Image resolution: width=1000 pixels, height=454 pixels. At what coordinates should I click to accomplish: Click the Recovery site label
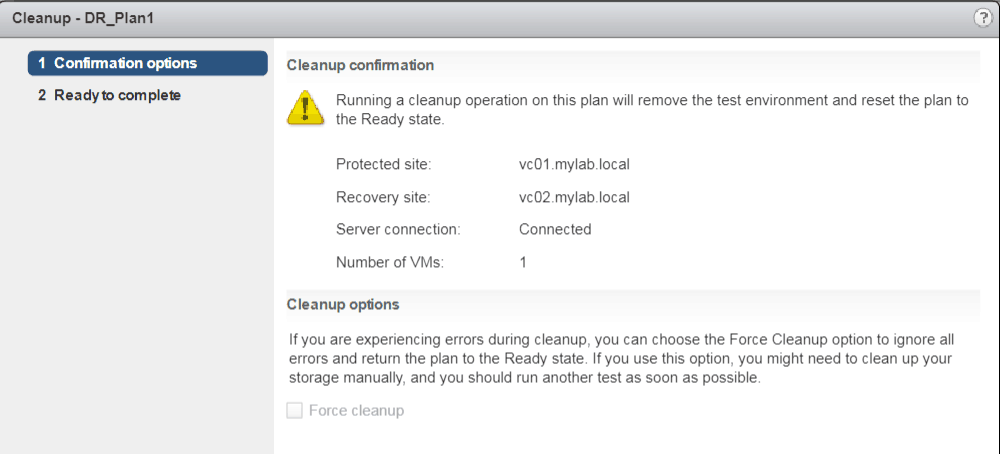(383, 197)
